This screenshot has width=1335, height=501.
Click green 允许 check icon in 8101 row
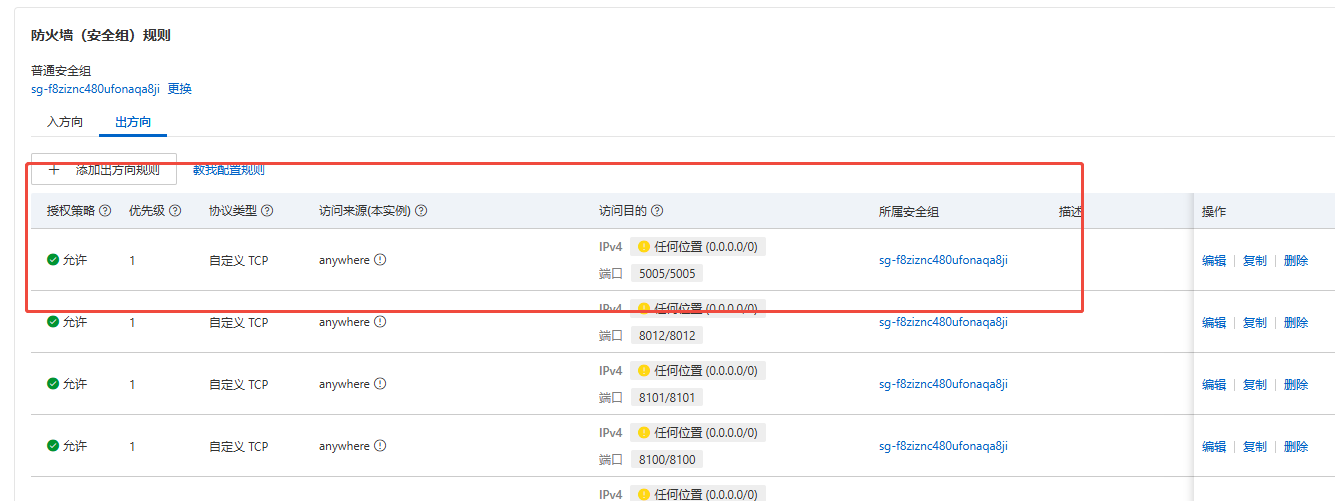[53, 384]
